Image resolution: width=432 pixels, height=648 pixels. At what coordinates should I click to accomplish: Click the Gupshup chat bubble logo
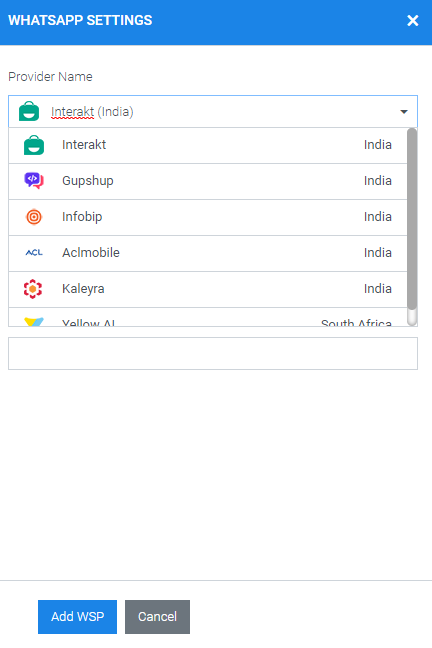point(34,181)
